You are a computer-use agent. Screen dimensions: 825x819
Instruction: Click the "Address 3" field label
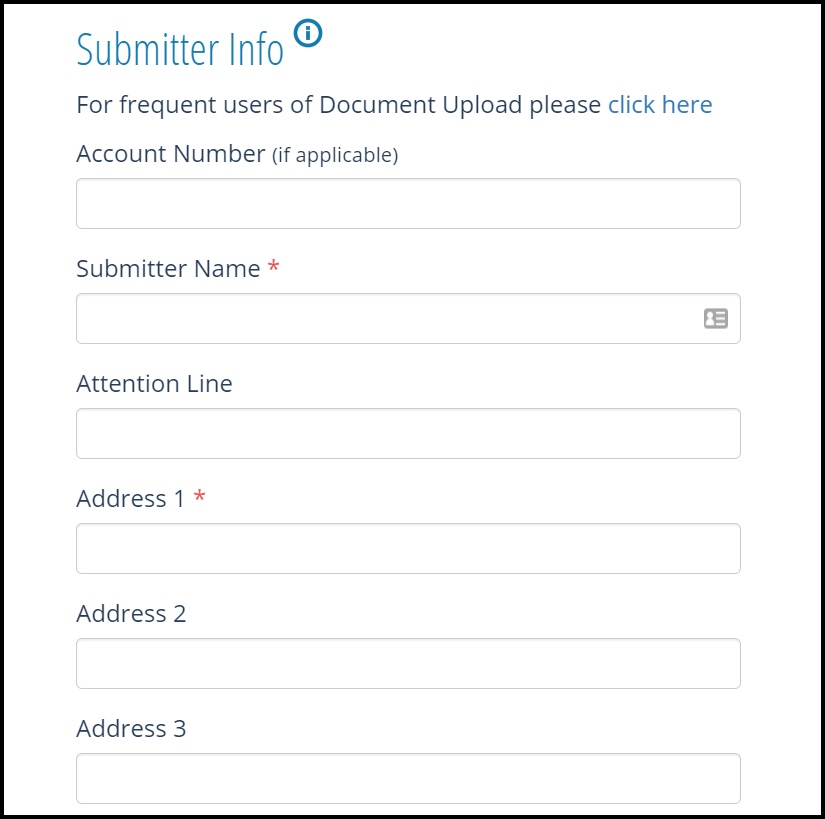(131, 729)
